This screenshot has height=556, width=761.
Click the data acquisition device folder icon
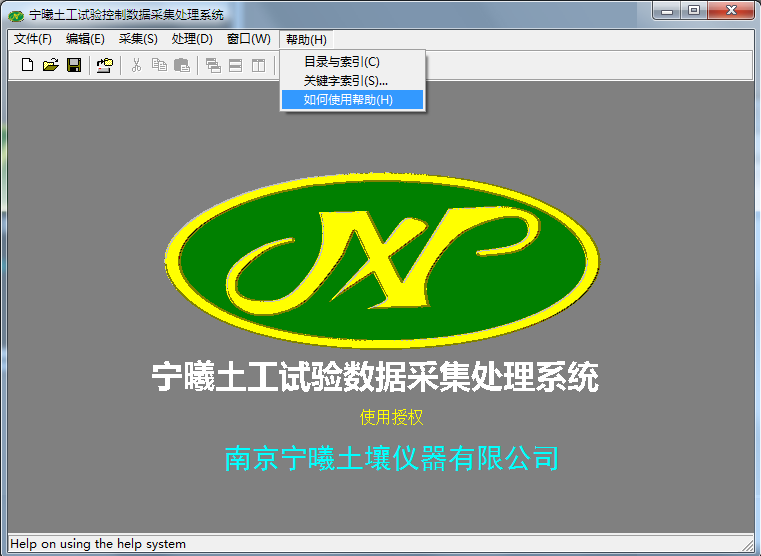coord(104,65)
